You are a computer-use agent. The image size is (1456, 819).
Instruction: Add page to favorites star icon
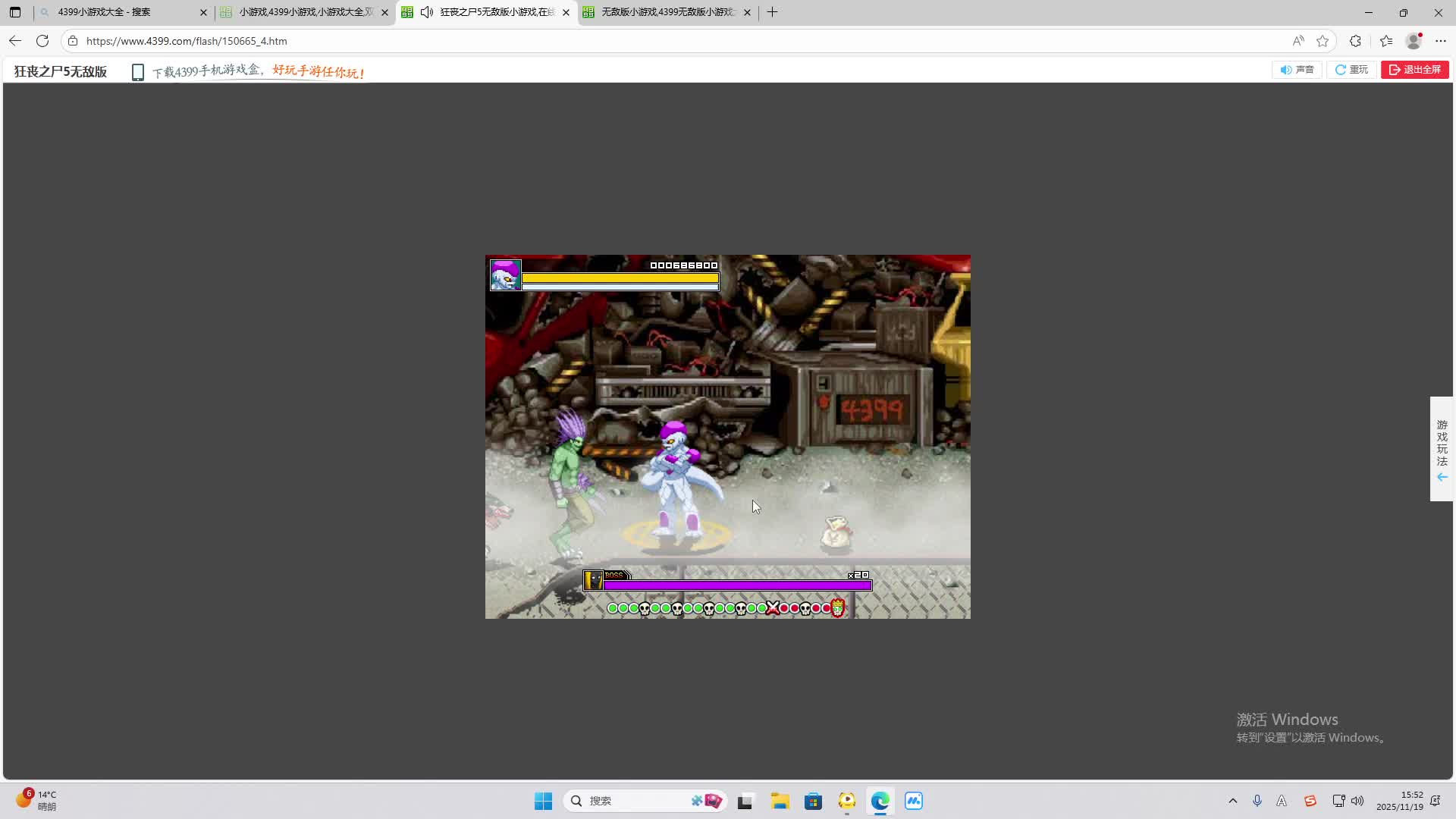coord(1323,41)
